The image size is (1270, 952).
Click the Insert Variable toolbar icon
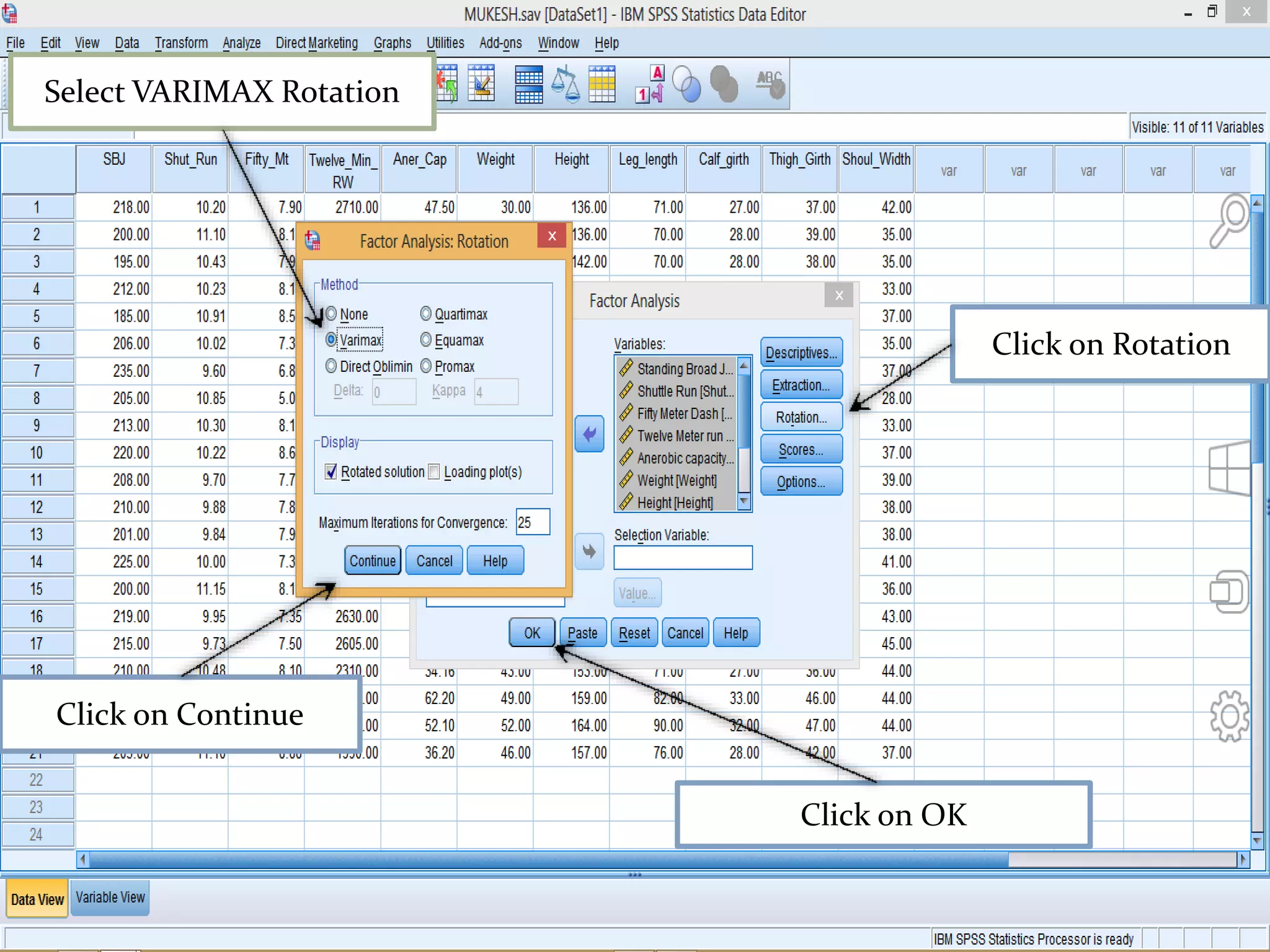[482, 83]
